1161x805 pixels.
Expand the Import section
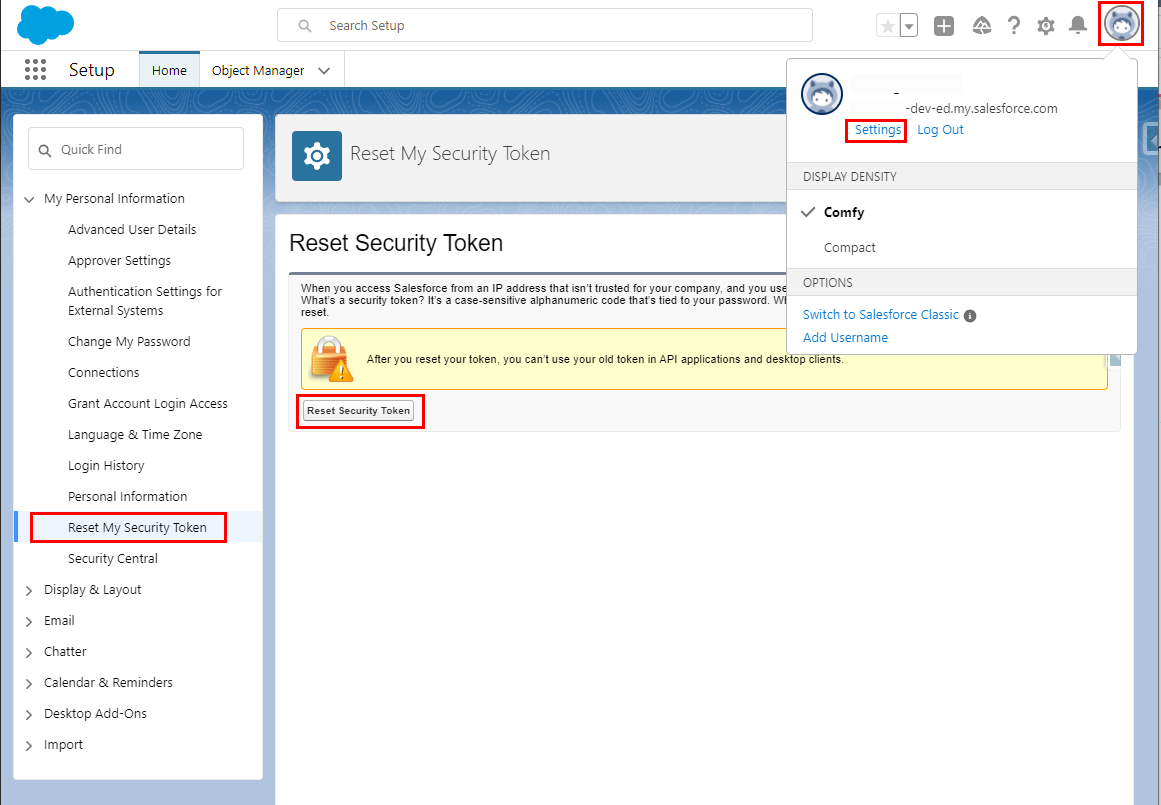[30, 746]
